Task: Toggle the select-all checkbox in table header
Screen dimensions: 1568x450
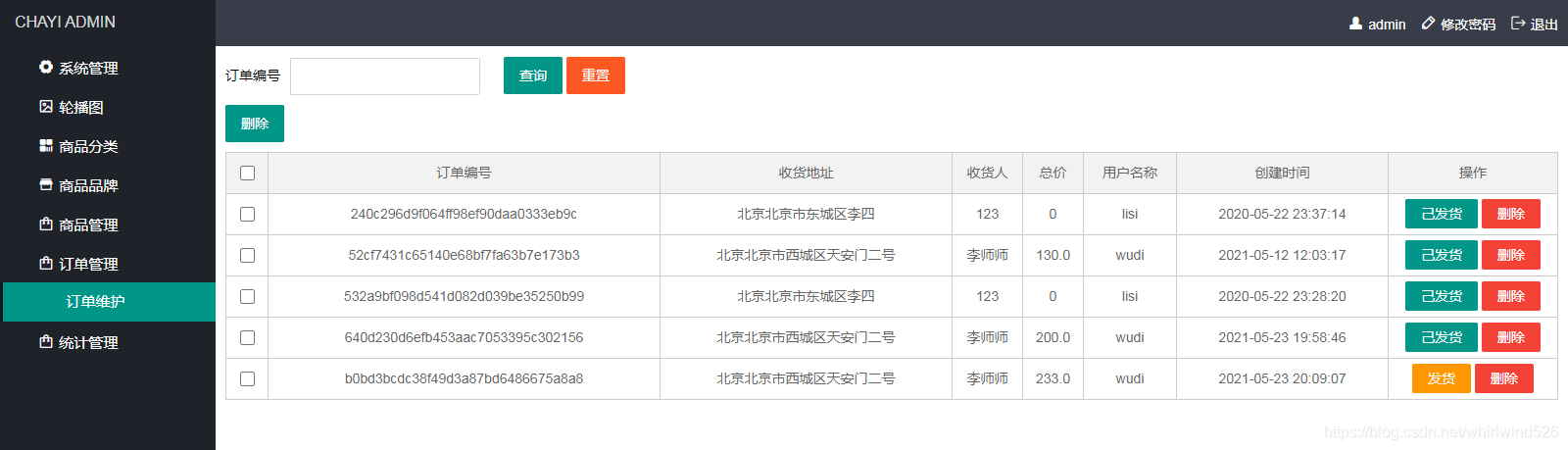Action: (x=247, y=173)
